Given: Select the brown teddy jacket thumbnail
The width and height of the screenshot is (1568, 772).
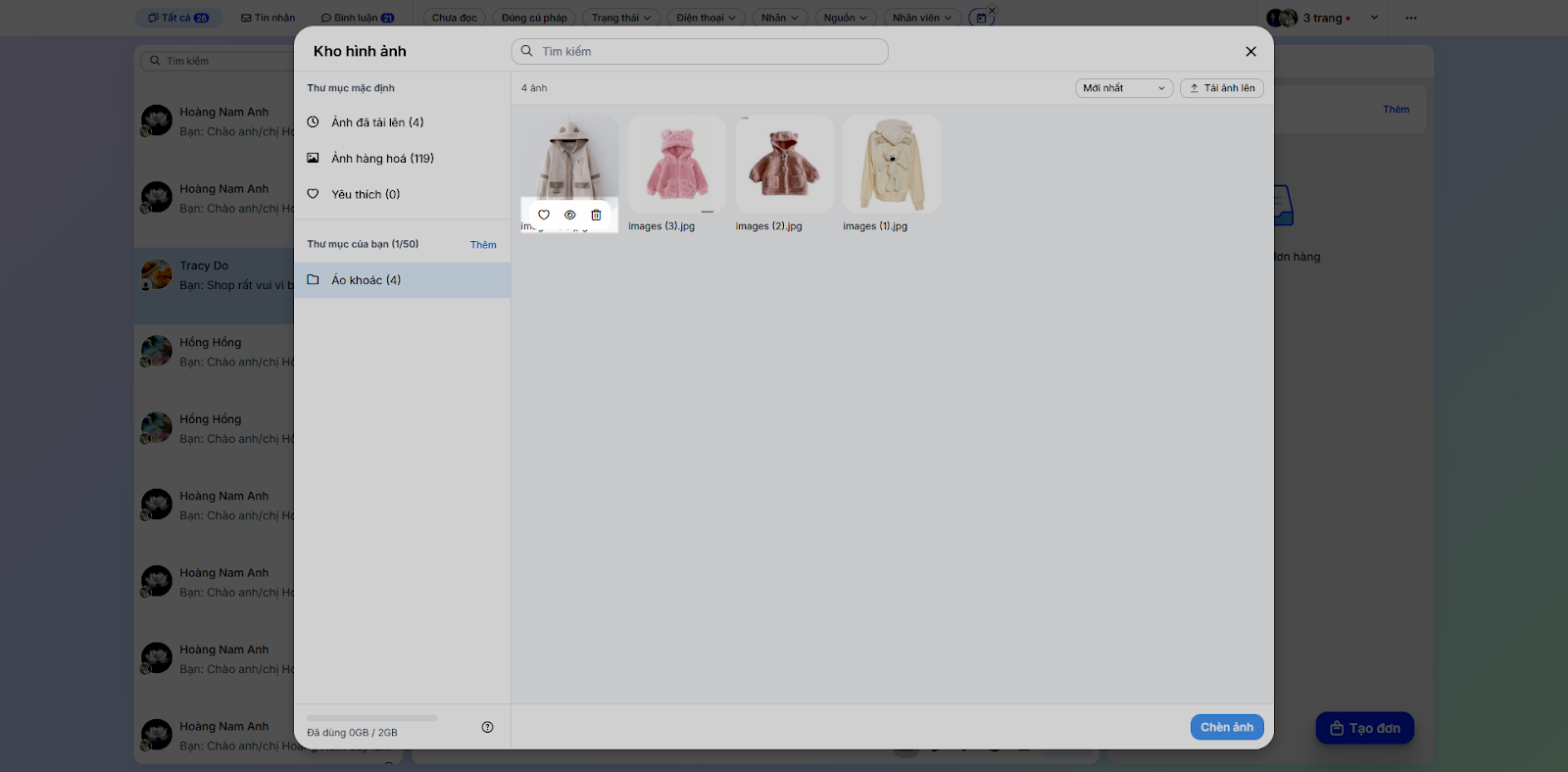Looking at the screenshot, I should [x=784, y=164].
